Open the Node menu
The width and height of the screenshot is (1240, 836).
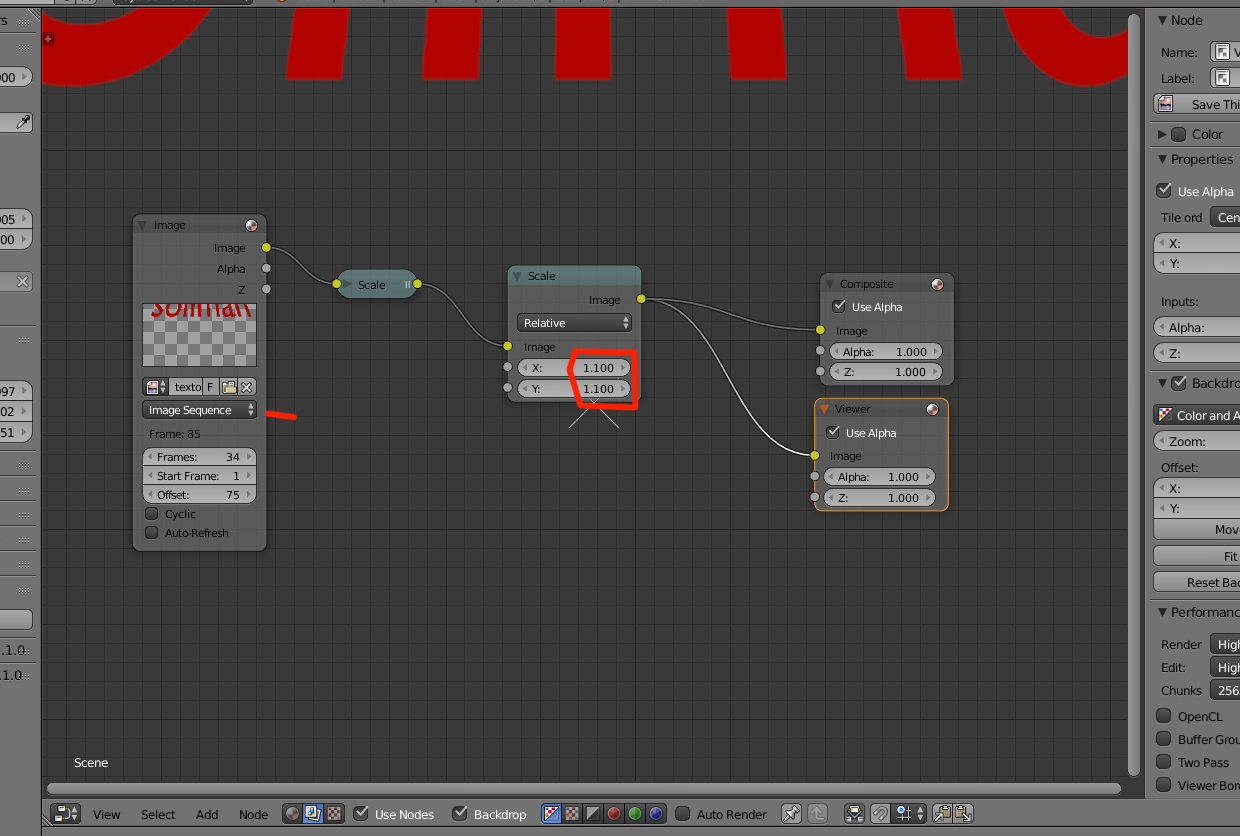[x=253, y=814]
